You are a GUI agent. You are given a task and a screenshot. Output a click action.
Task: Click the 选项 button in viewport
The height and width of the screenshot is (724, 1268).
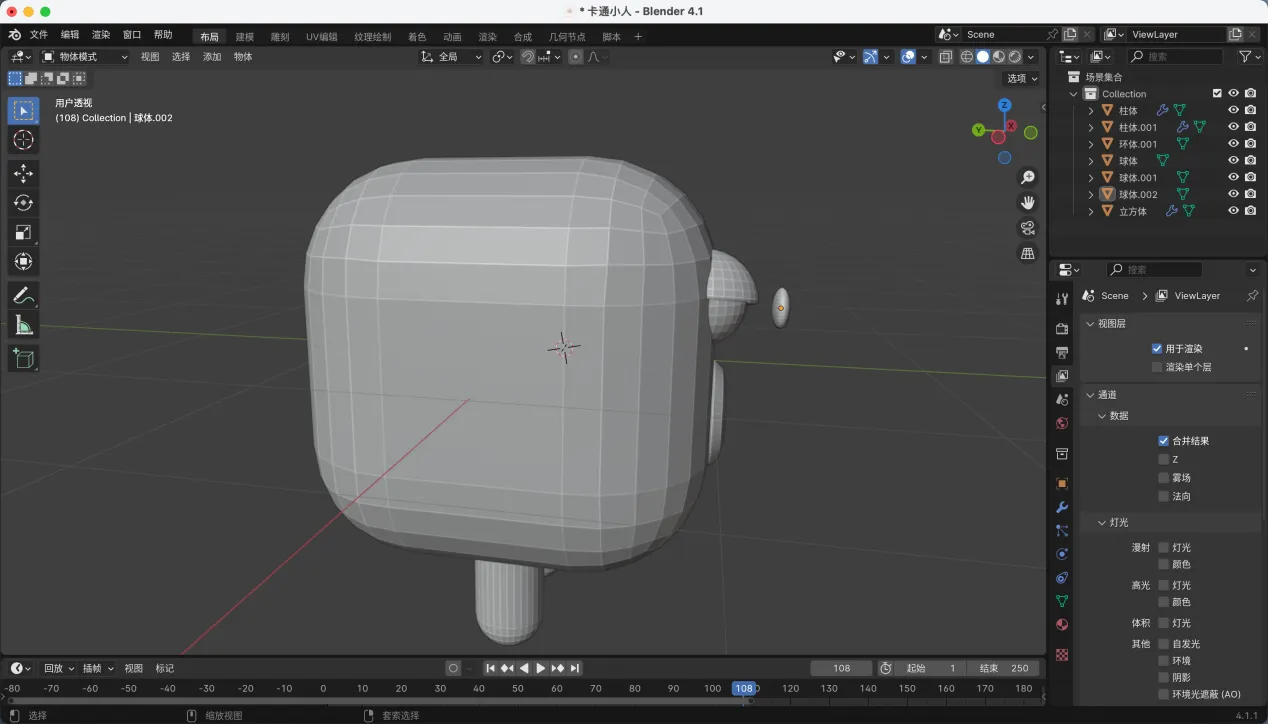(1021, 78)
